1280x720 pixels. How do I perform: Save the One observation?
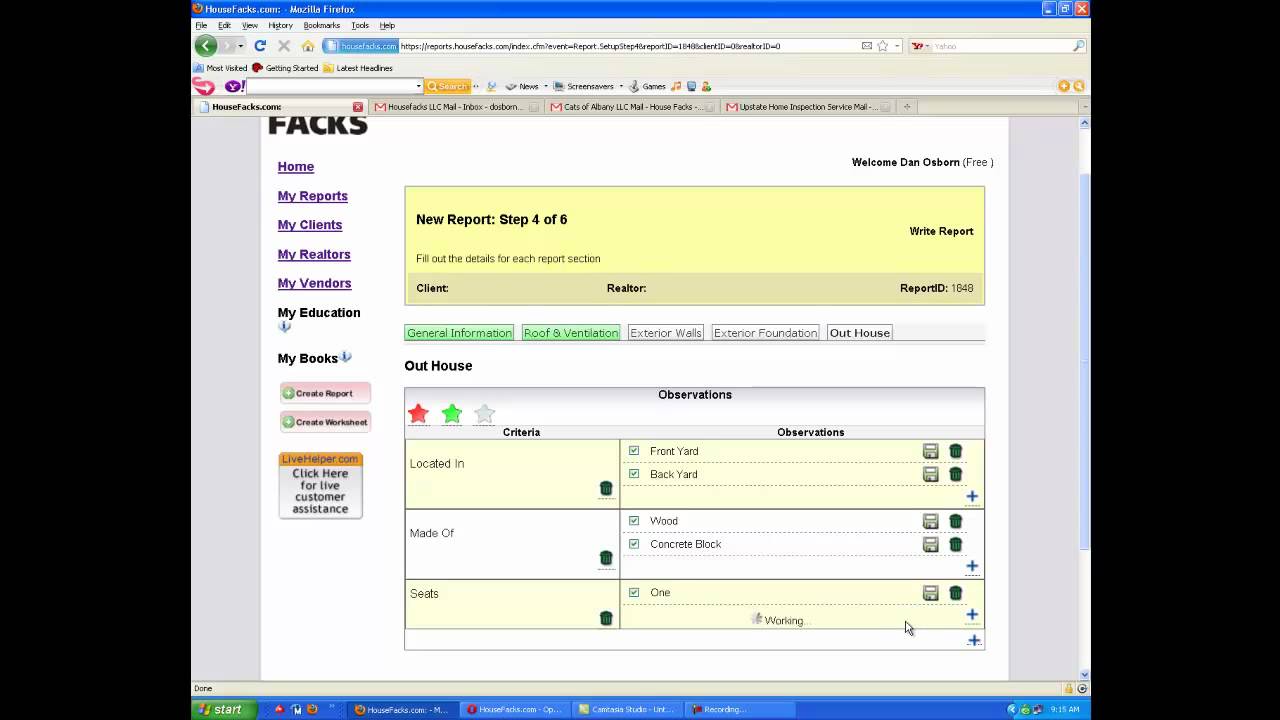point(930,593)
